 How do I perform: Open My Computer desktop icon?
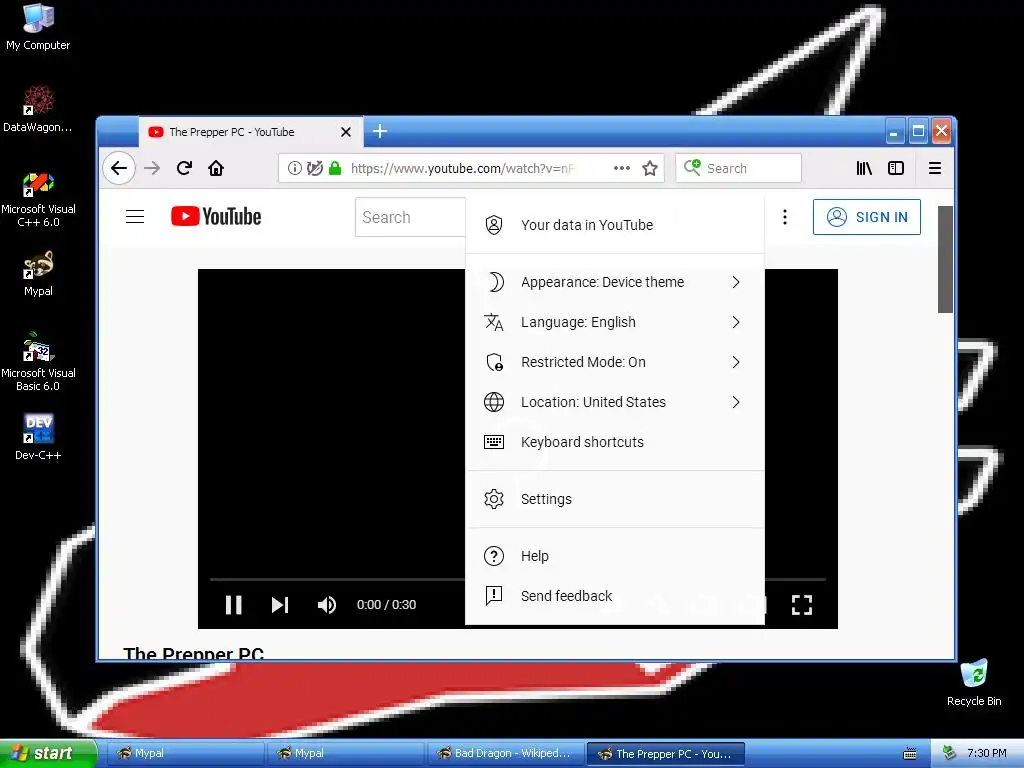(x=38, y=26)
